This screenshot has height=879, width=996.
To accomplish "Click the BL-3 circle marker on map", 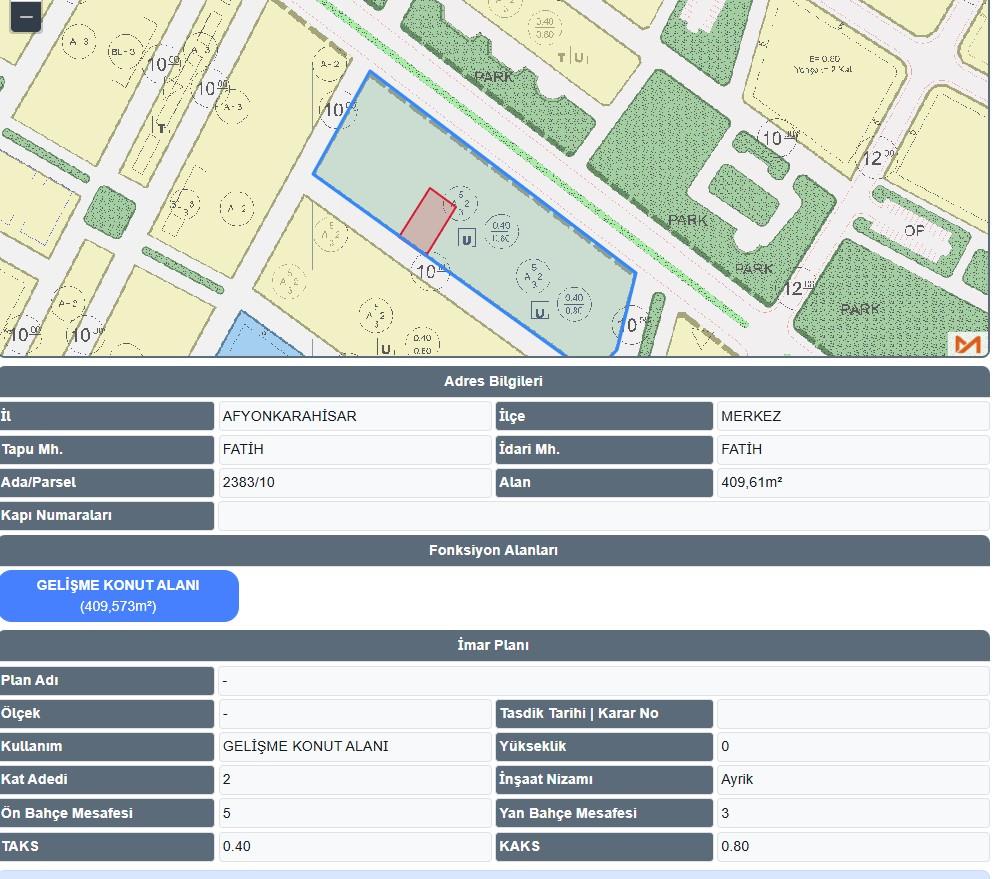I will click(123, 51).
